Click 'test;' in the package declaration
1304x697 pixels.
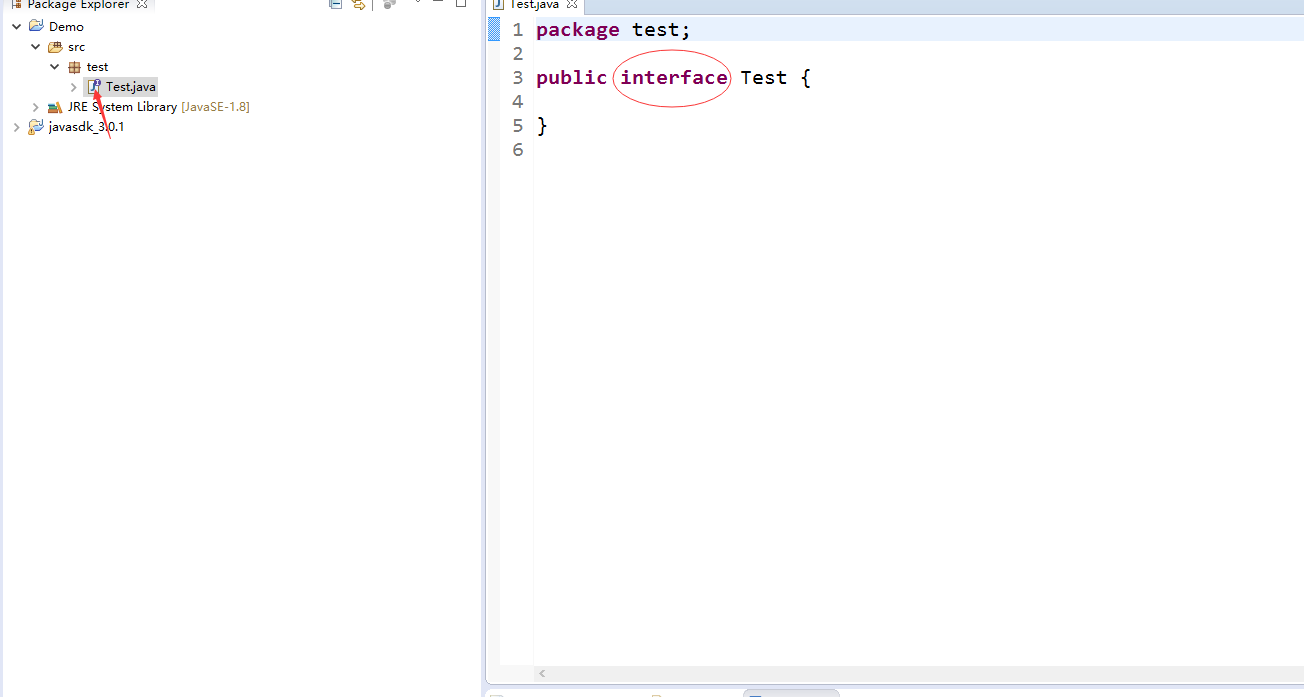661,30
